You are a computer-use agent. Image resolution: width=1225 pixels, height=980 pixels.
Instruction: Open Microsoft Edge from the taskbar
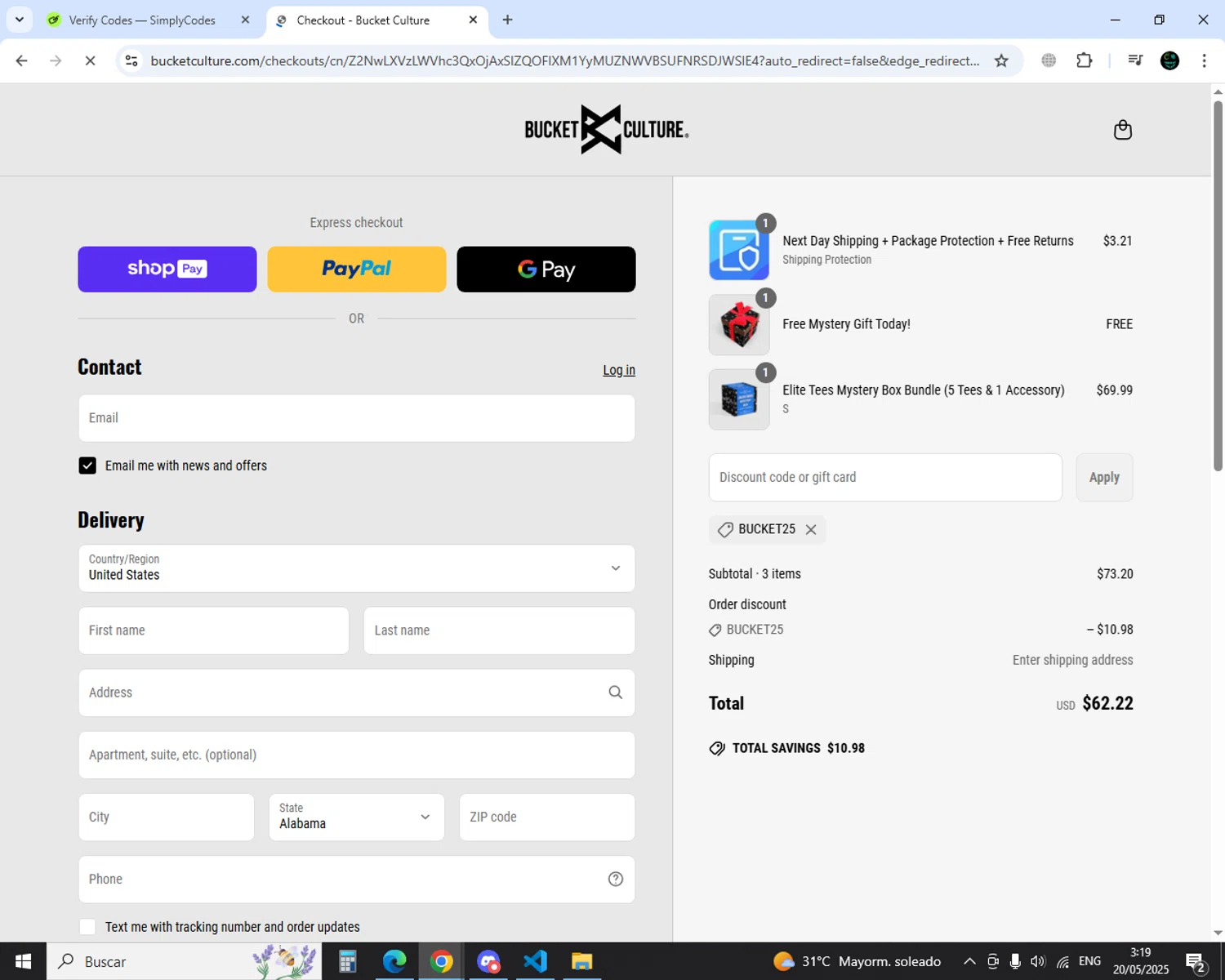[x=394, y=961]
